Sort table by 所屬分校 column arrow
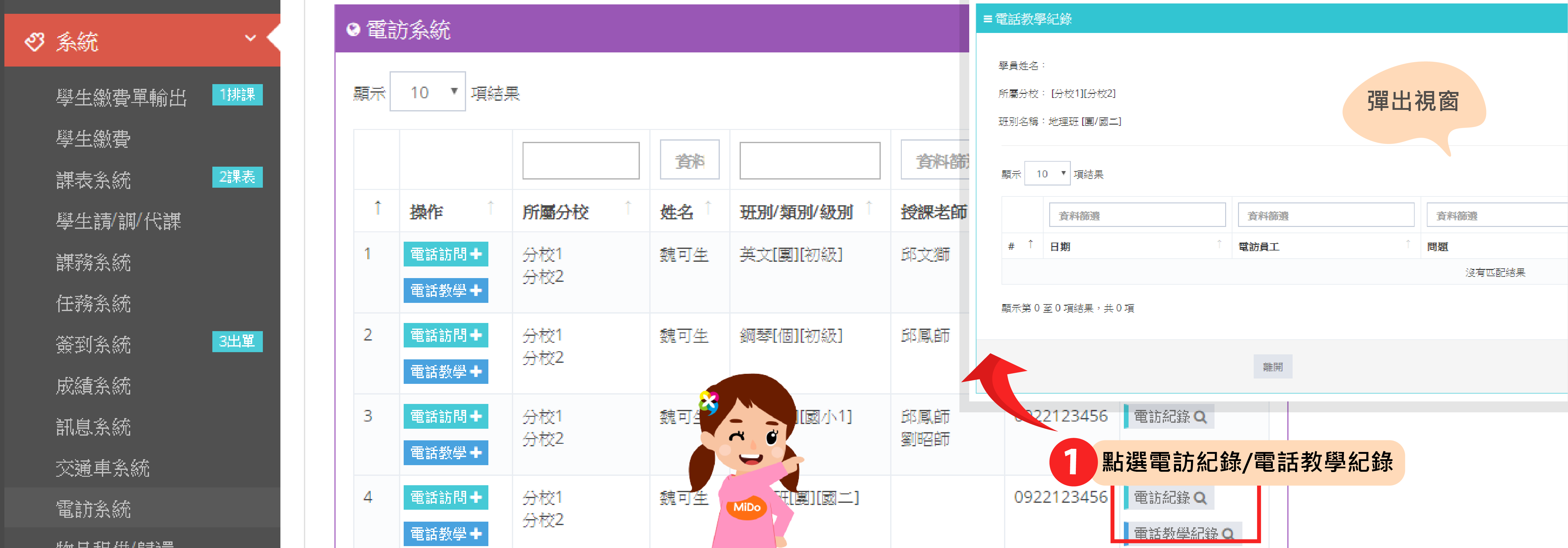1568x548 pixels. (x=628, y=208)
